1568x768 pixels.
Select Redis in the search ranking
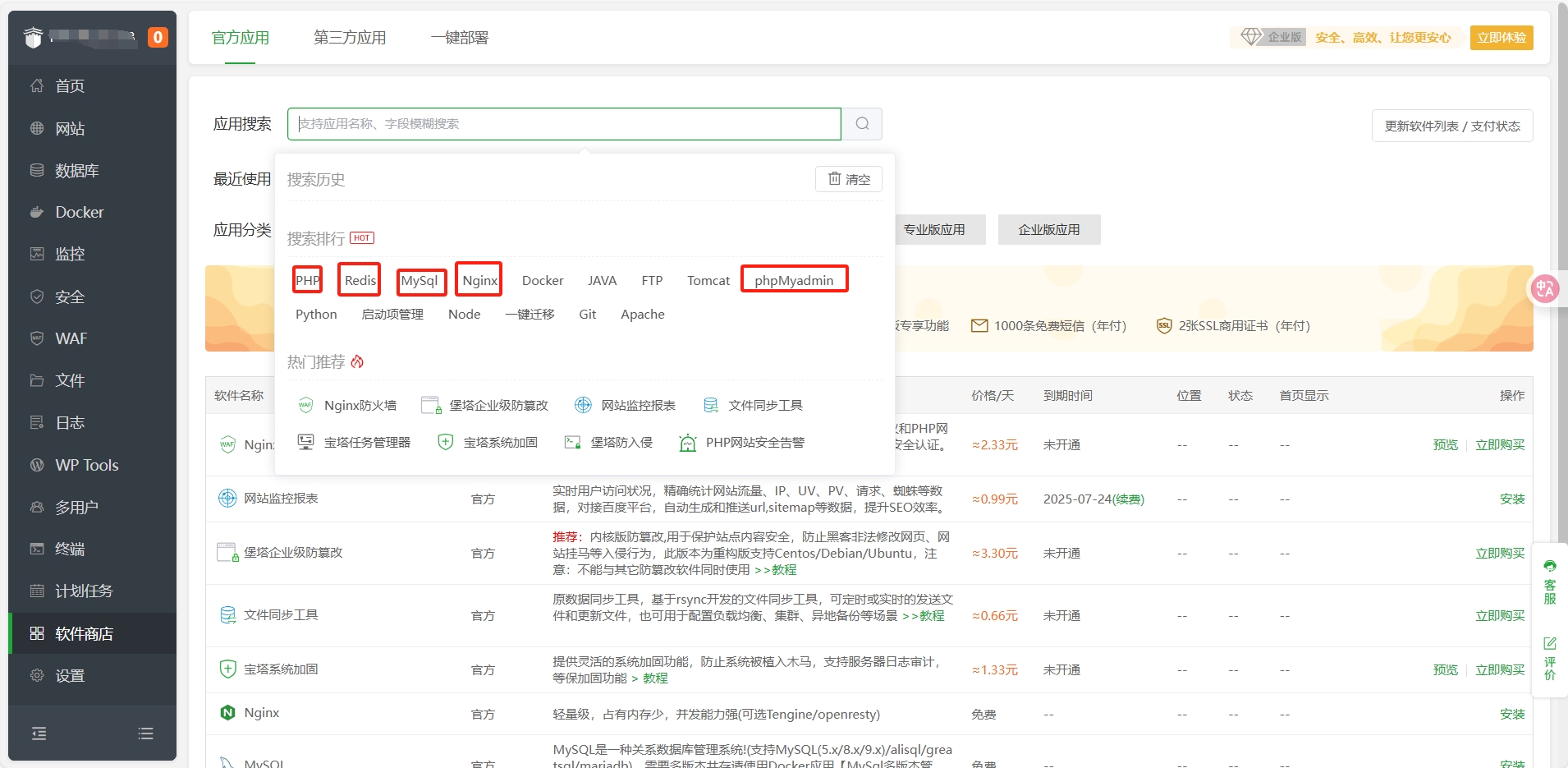[360, 280]
